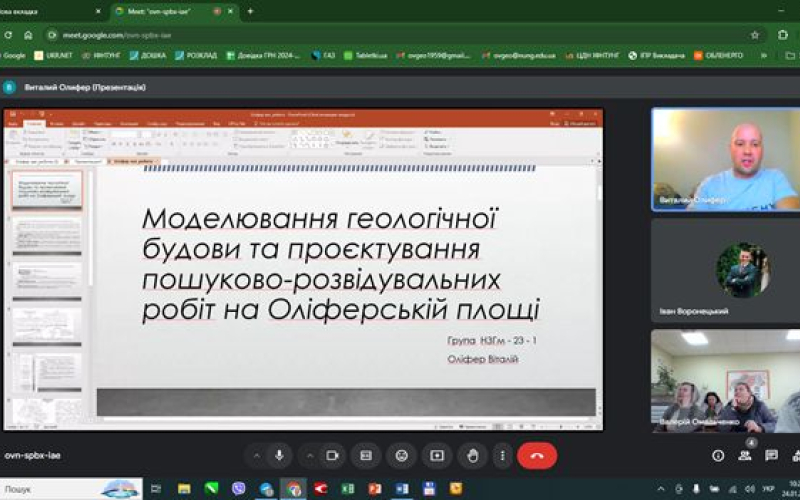This screenshot has height=500, width=800.
Task: Open ЦДН ІФНТУНГ bookmark
Action: (x=592, y=56)
